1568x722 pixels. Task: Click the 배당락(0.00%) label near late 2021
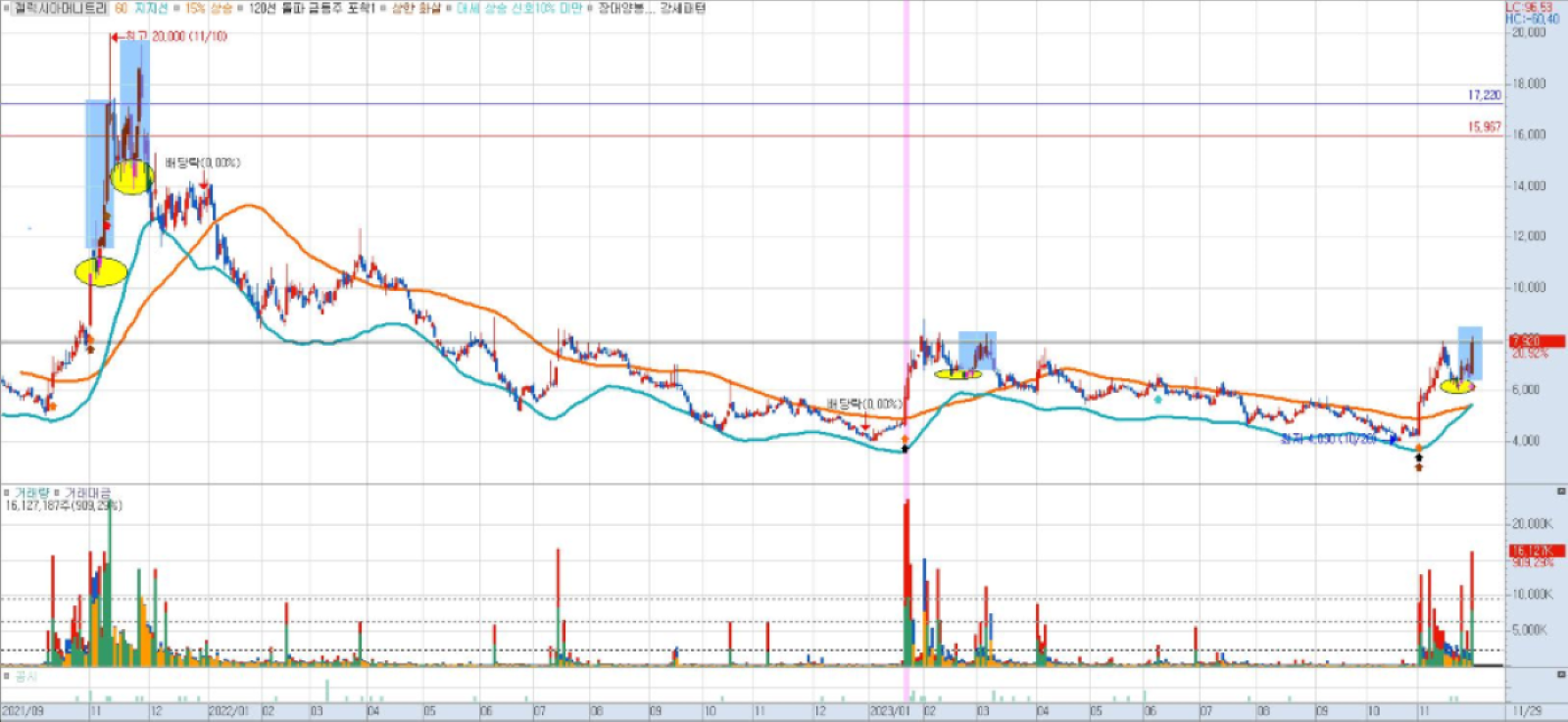pos(203,163)
